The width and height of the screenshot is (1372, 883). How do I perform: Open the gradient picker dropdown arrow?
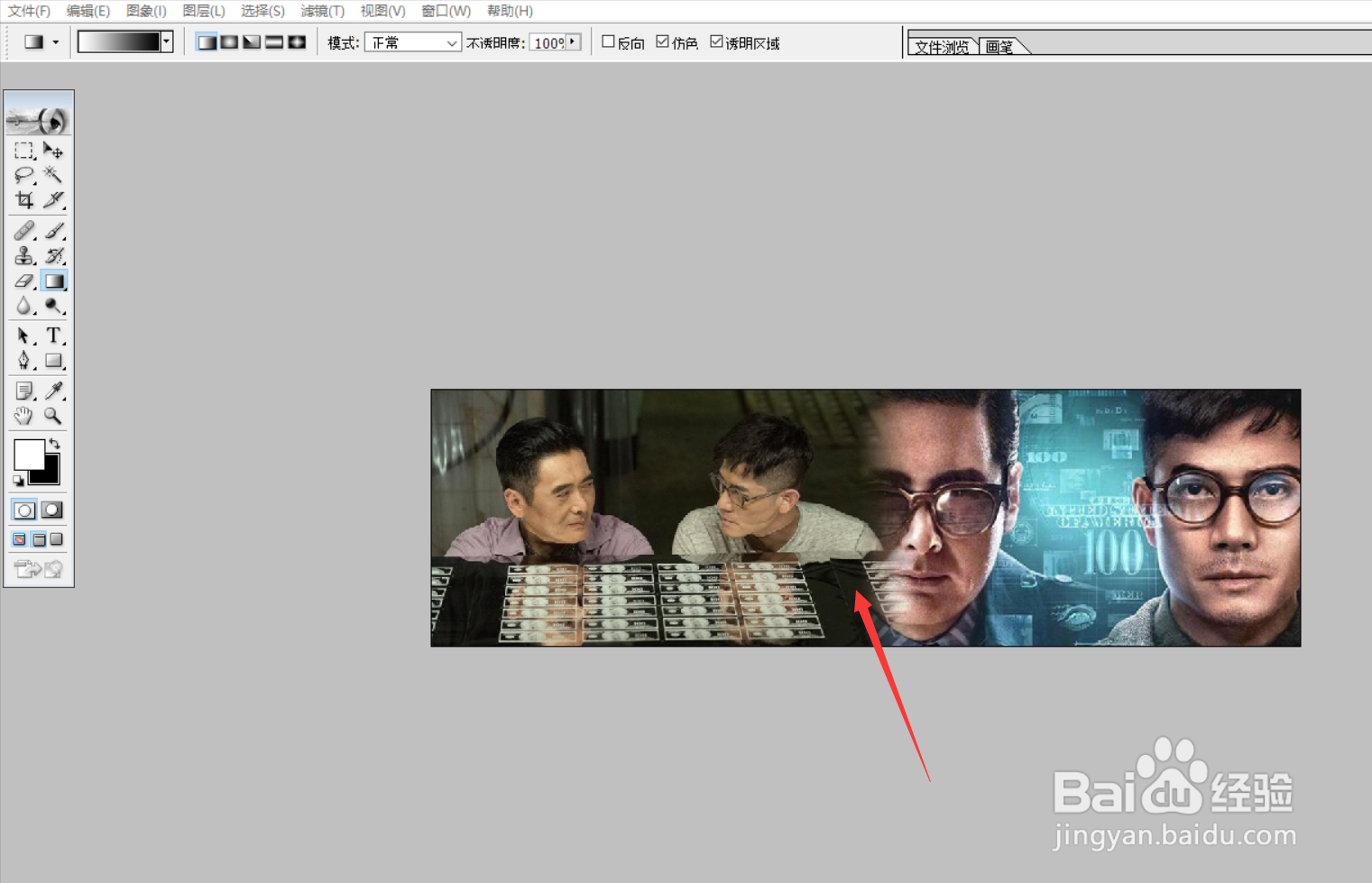[167, 42]
